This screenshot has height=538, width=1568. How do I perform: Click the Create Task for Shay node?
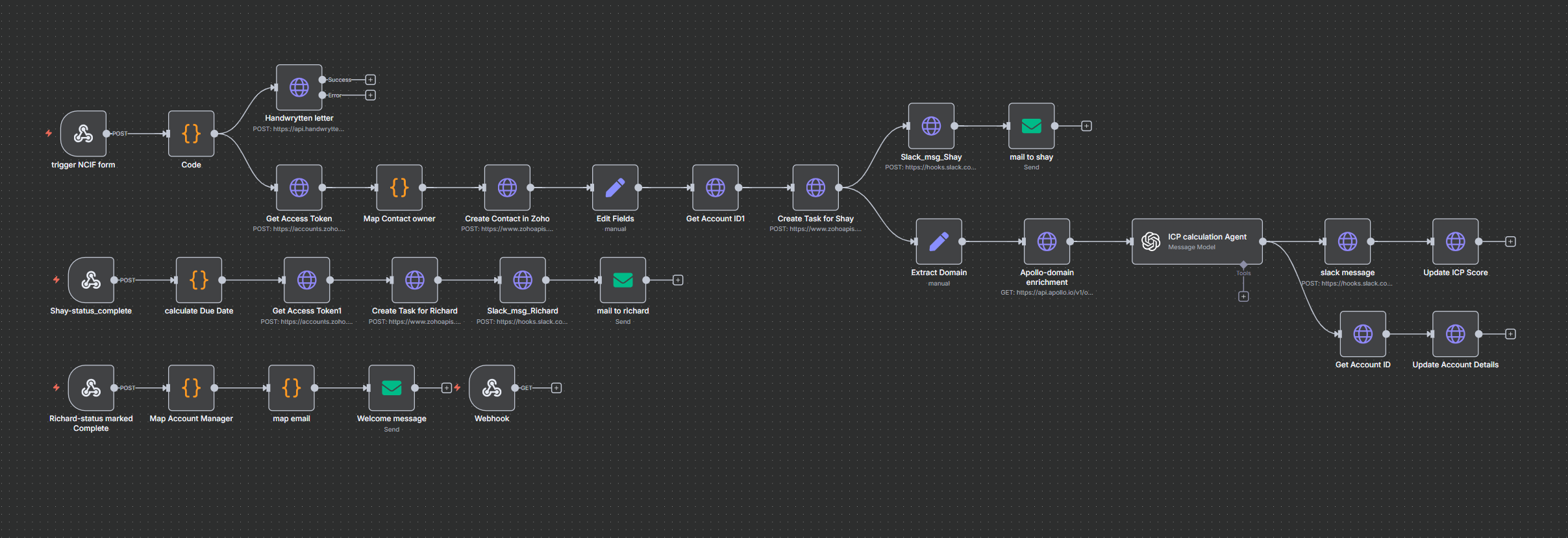pyautogui.click(x=815, y=188)
